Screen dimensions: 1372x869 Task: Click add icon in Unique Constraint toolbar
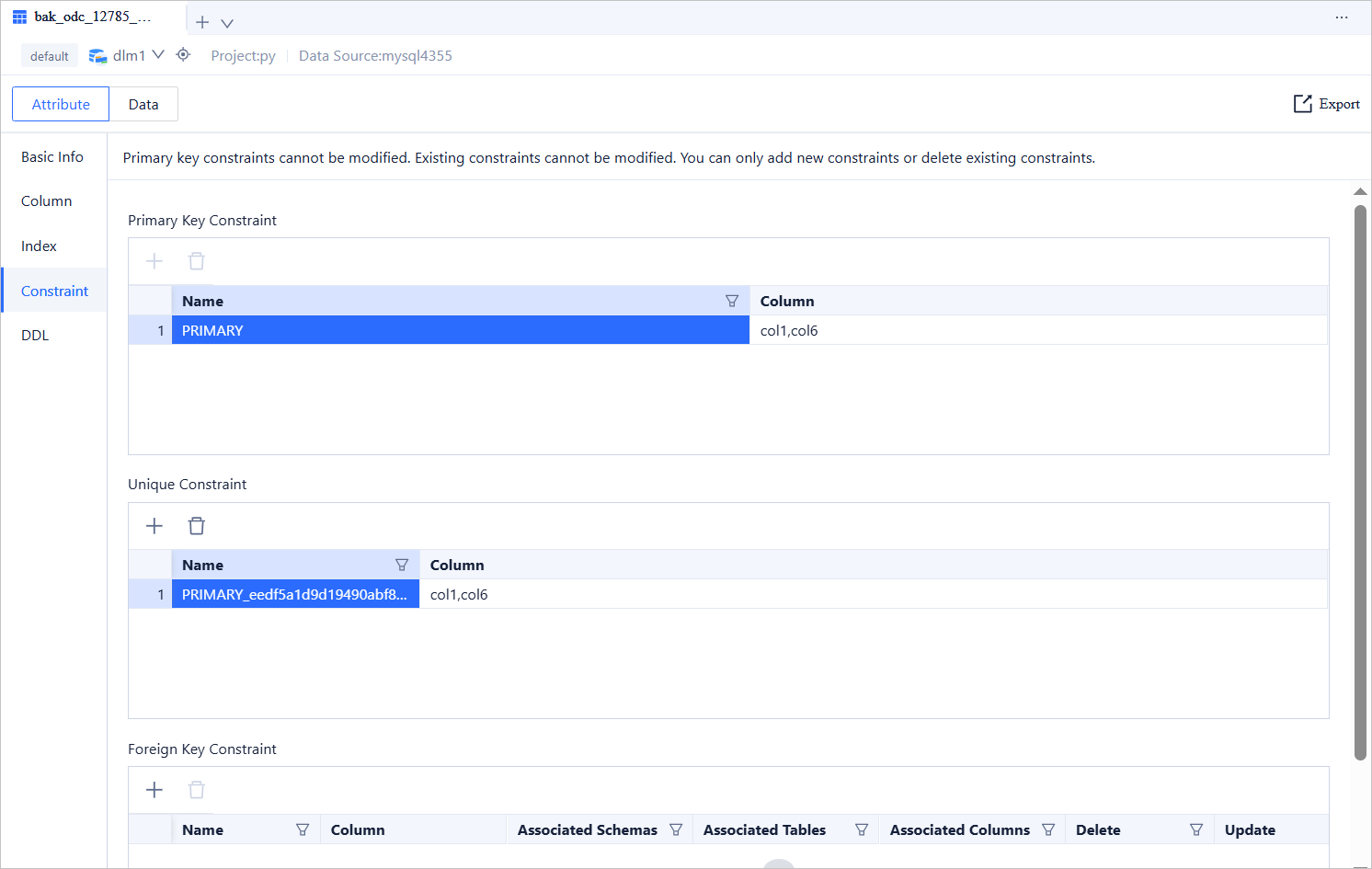click(x=154, y=526)
